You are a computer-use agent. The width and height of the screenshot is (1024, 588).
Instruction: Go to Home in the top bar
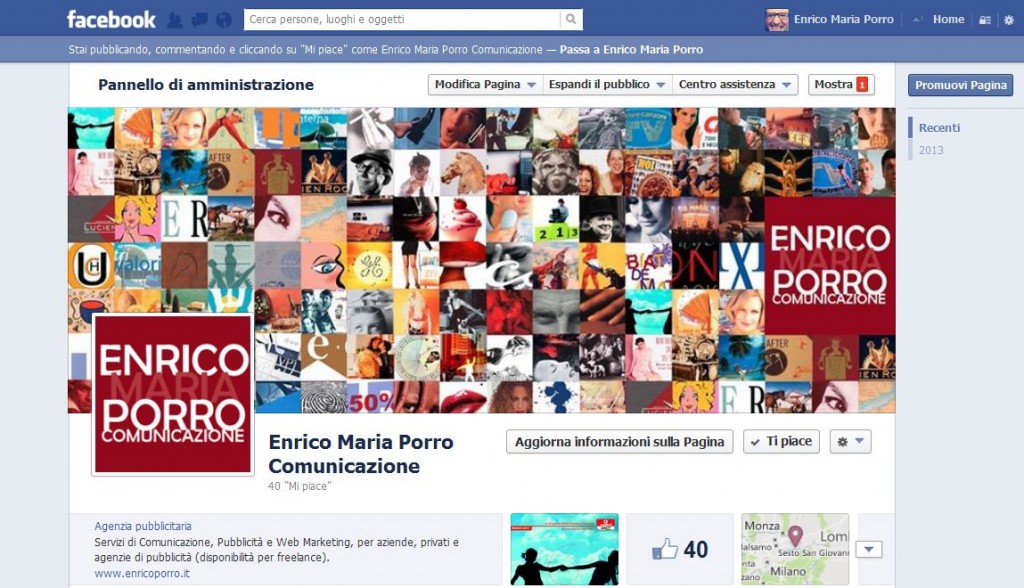(x=948, y=20)
